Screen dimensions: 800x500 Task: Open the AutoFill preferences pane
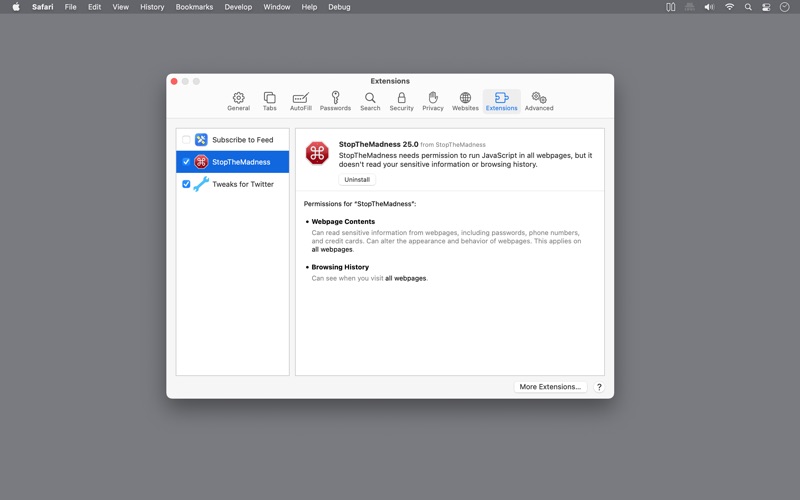(x=301, y=101)
